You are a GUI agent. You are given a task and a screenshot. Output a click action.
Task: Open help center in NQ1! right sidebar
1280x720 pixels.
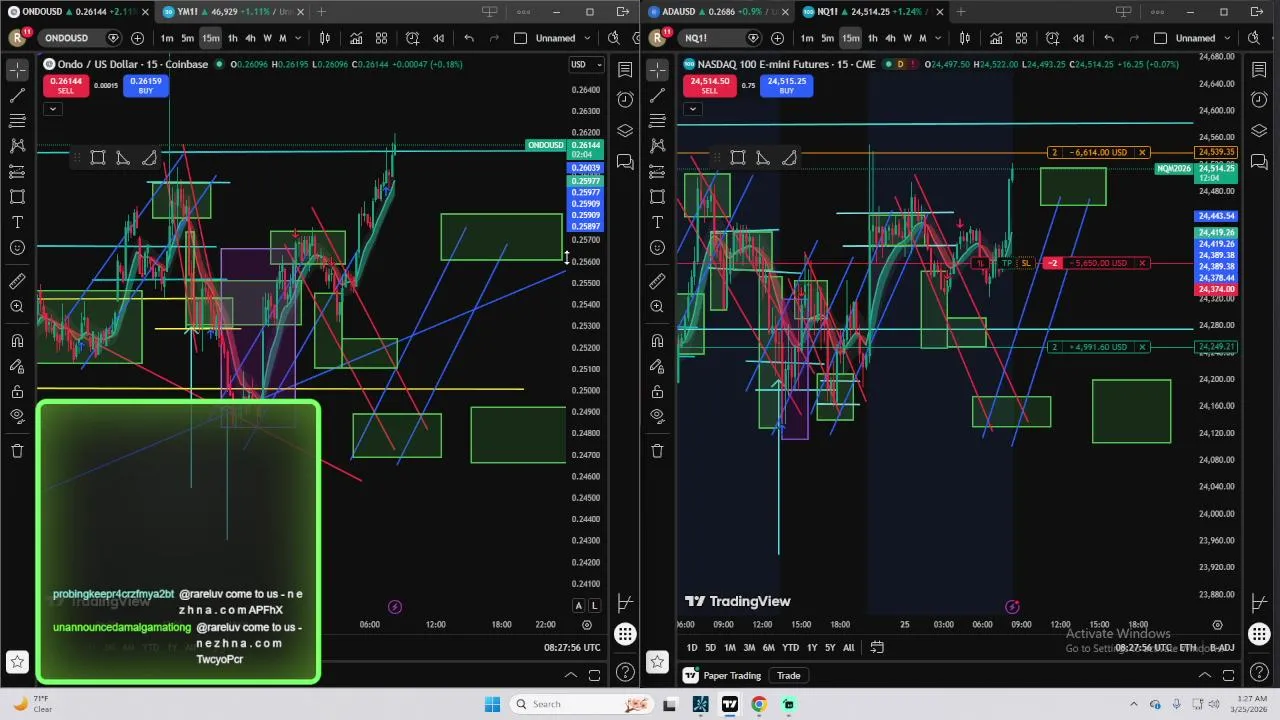coord(1259,672)
